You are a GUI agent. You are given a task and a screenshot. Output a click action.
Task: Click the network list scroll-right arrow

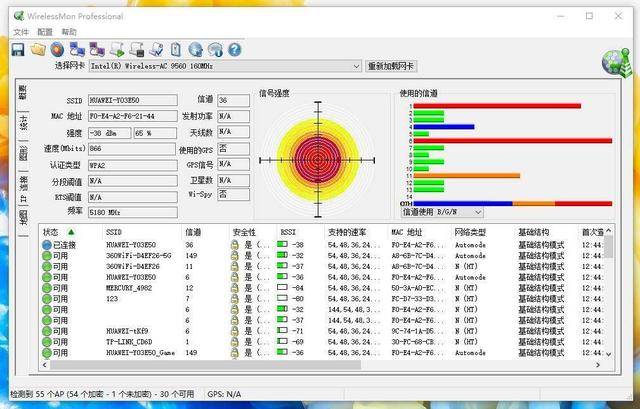pos(598,365)
